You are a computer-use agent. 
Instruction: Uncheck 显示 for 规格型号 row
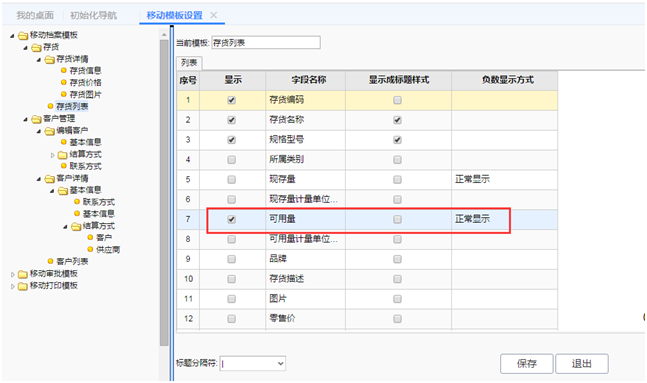pos(231,140)
